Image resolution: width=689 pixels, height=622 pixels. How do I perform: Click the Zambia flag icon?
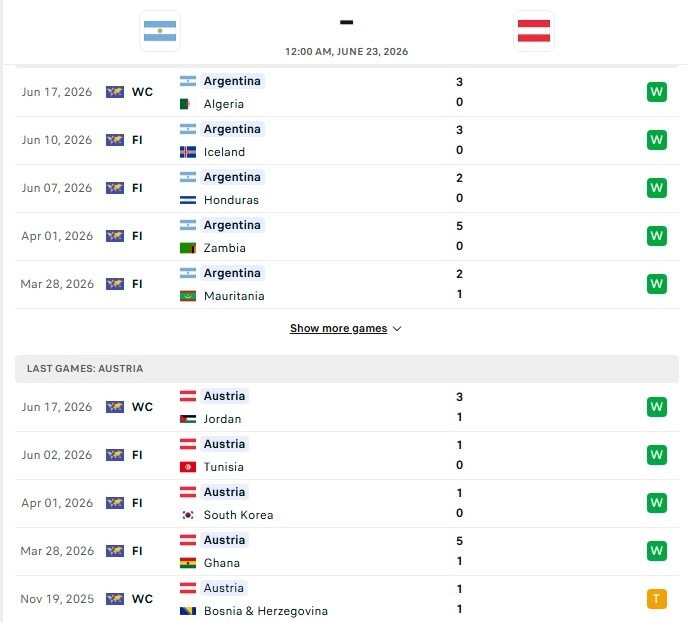[188, 248]
